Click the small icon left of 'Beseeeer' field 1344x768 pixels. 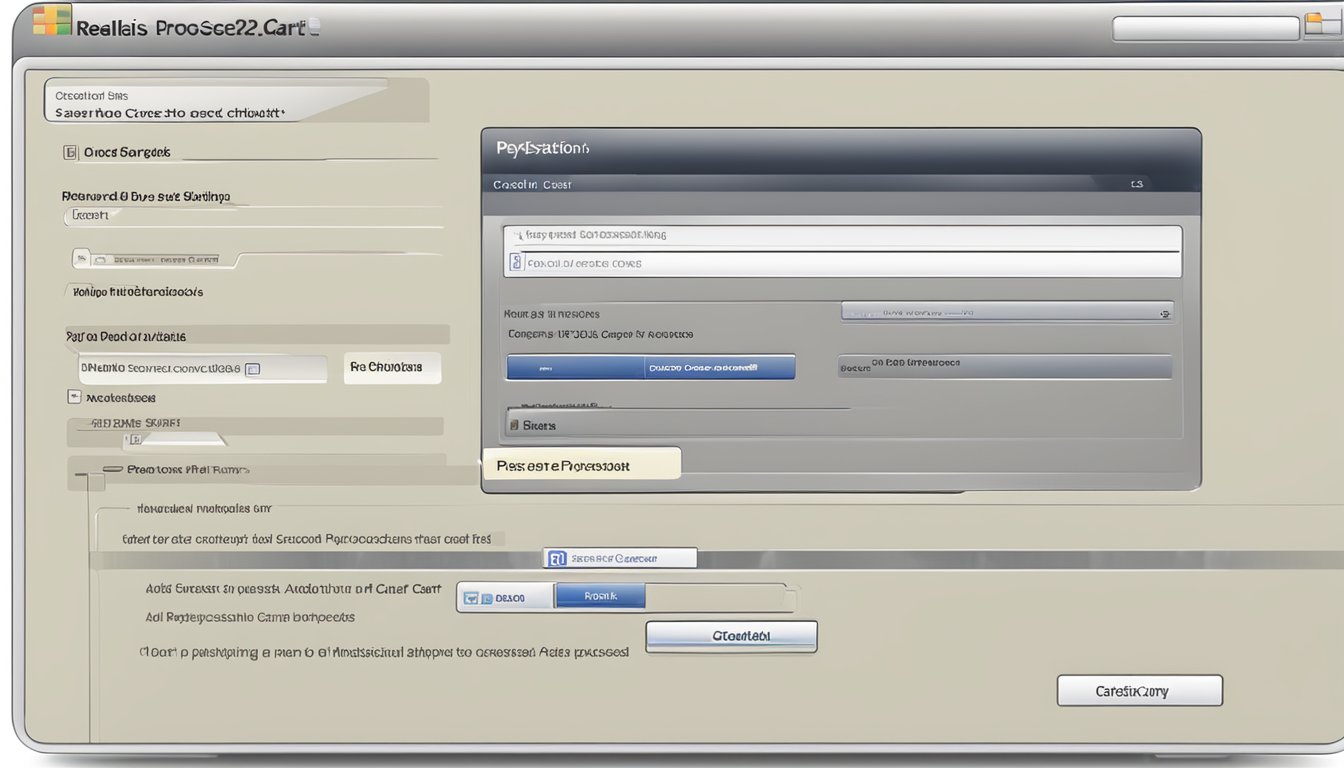(83, 259)
